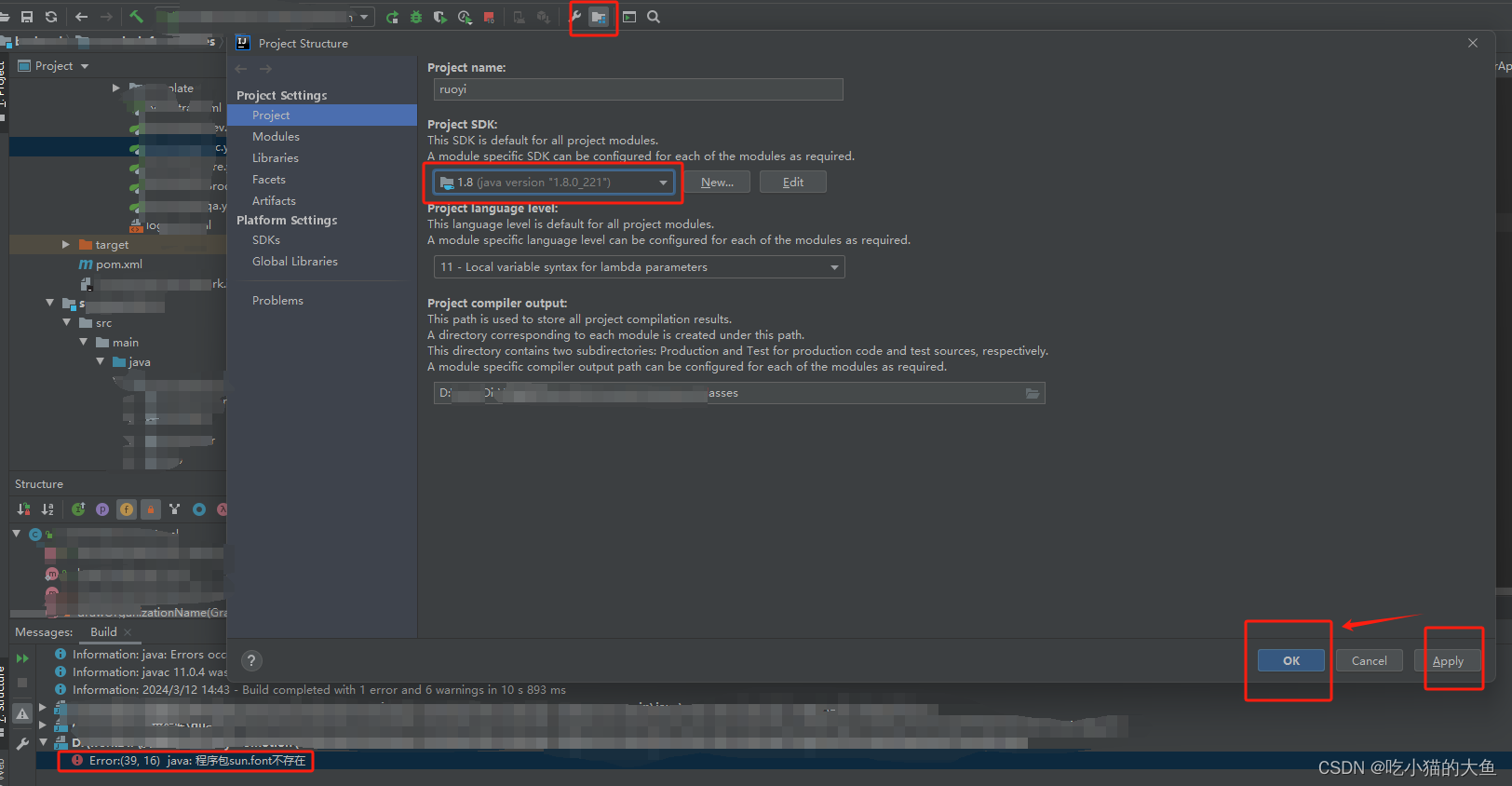Click the Synchronize refresh icon
The image size is (1512, 786).
tap(51, 17)
